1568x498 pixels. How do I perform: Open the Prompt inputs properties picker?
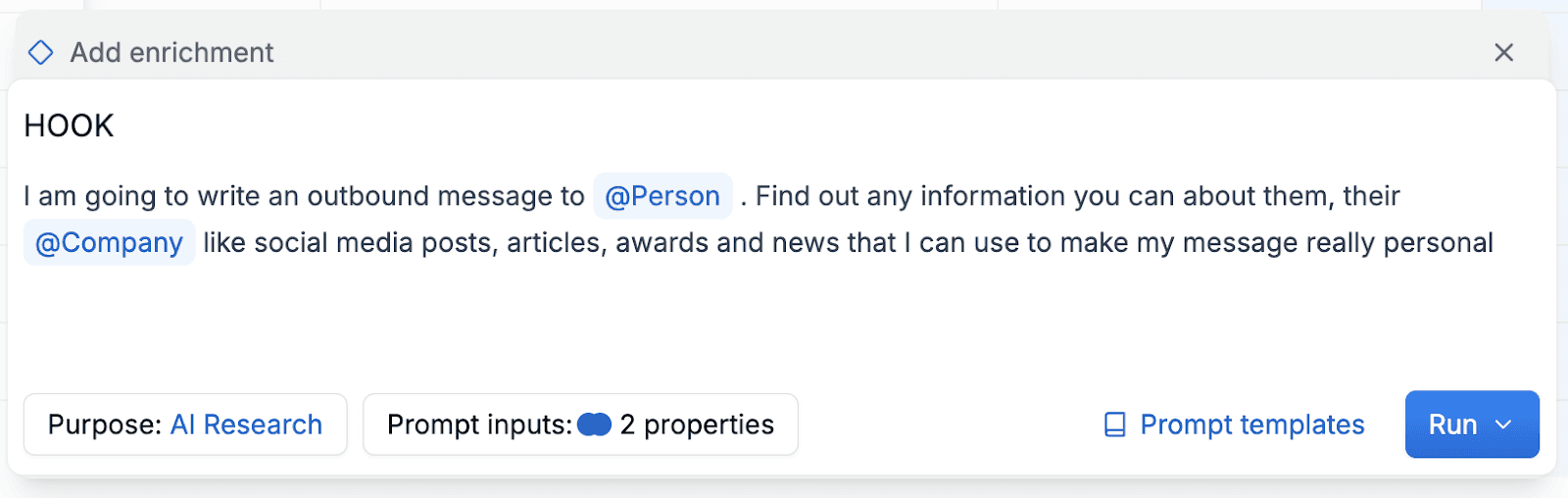(580, 424)
